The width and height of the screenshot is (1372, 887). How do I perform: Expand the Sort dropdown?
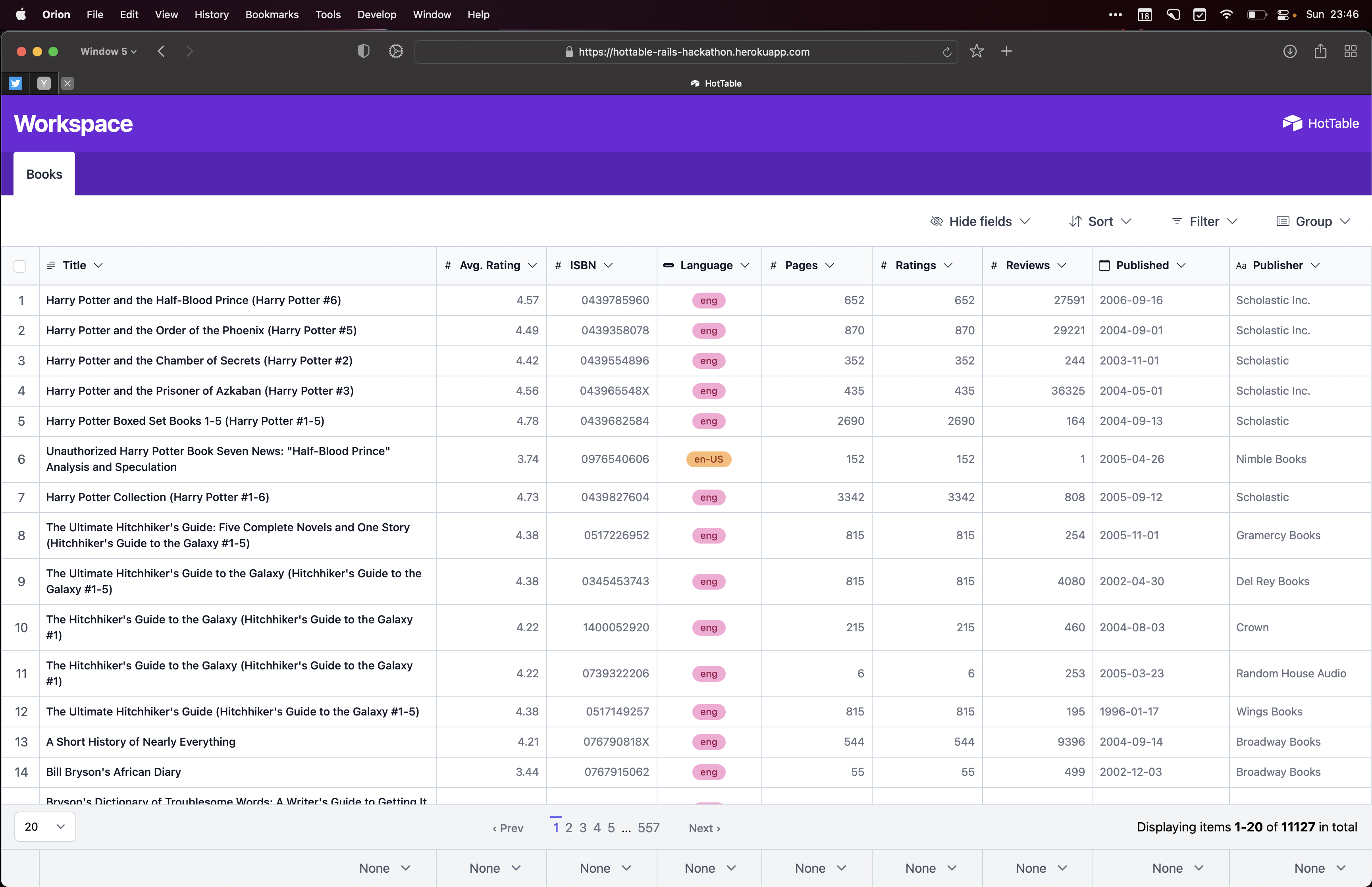pos(1100,221)
